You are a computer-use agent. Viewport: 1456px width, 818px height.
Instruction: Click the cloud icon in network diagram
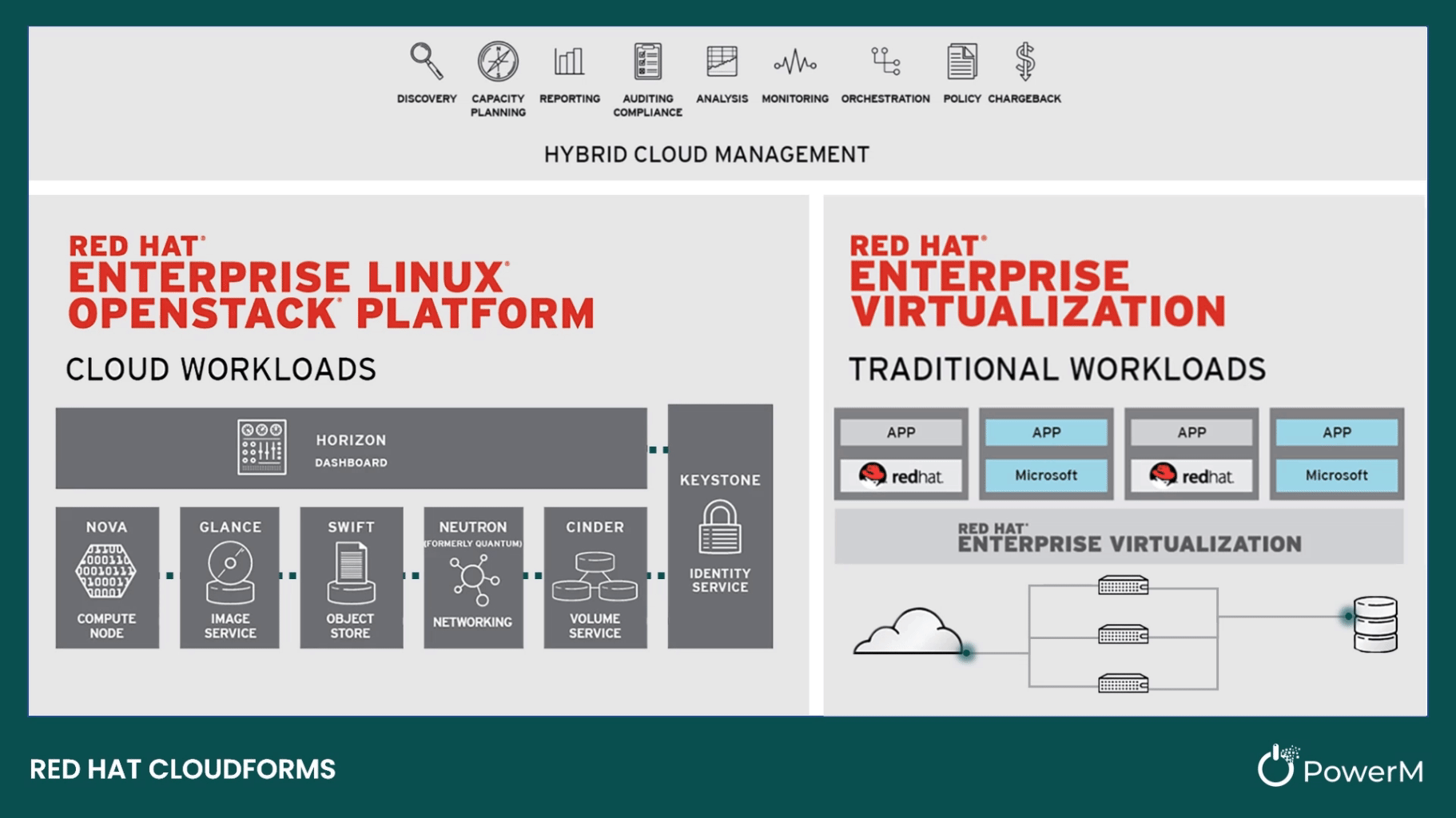[909, 631]
